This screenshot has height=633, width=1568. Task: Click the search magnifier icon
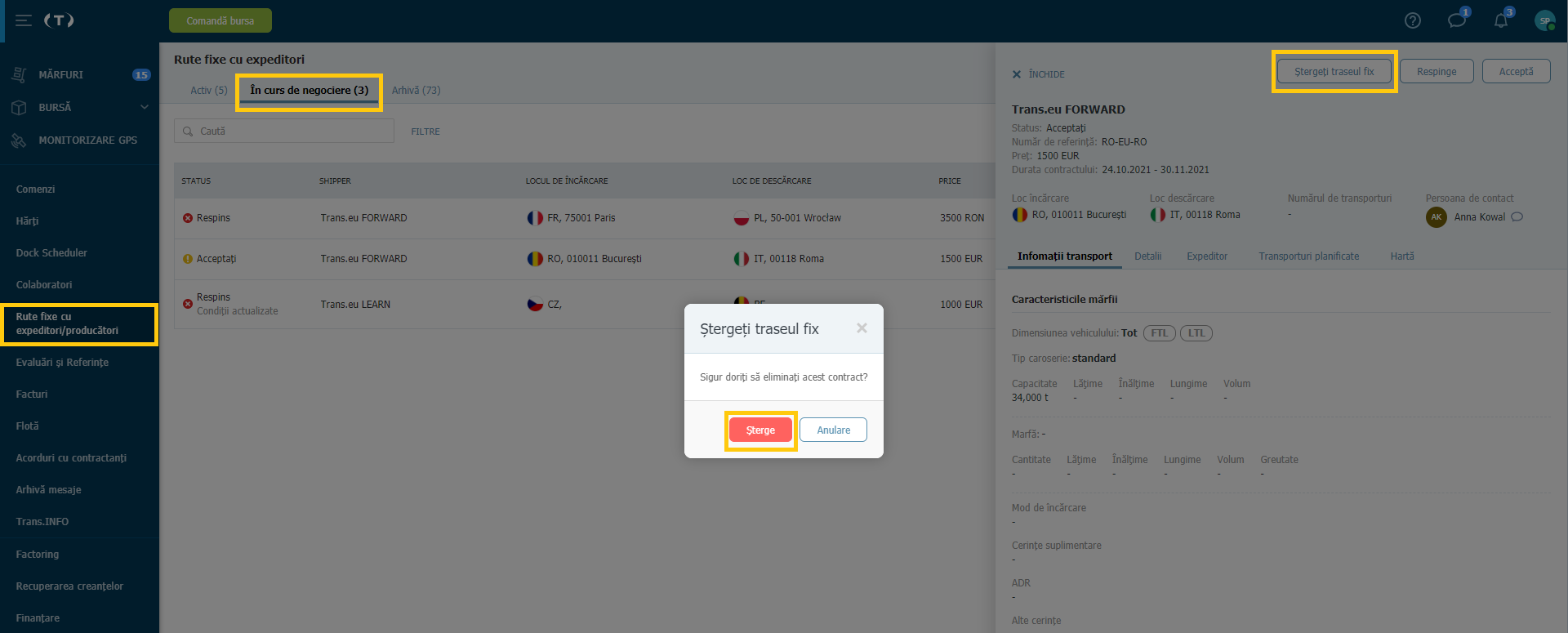[188, 131]
